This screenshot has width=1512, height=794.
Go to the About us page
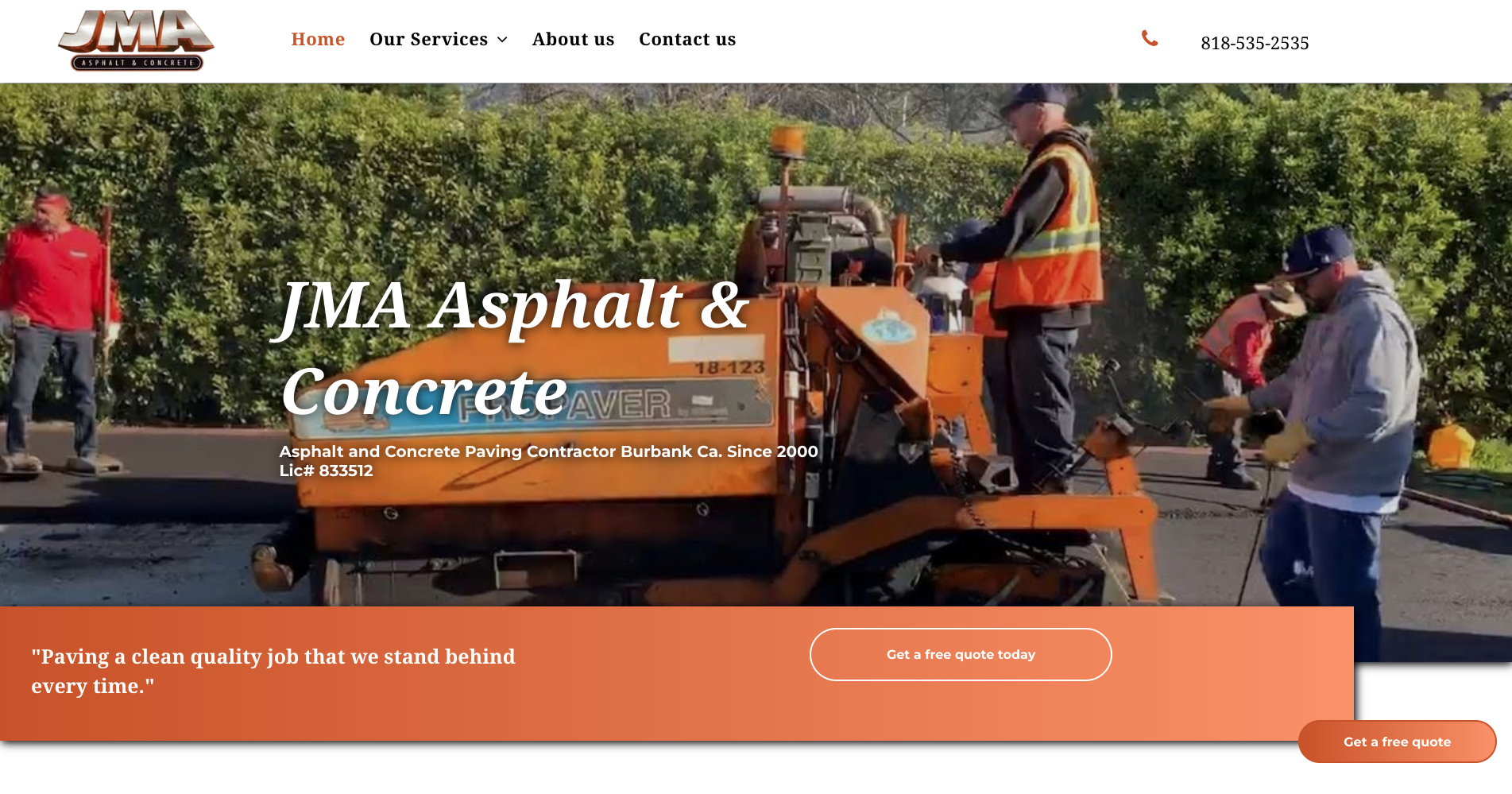pos(573,39)
